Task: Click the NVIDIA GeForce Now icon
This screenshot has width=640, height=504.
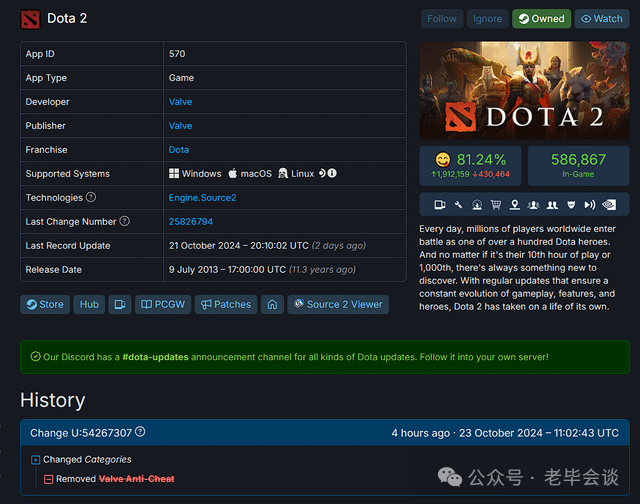Action: pyautogui.click(x=609, y=204)
